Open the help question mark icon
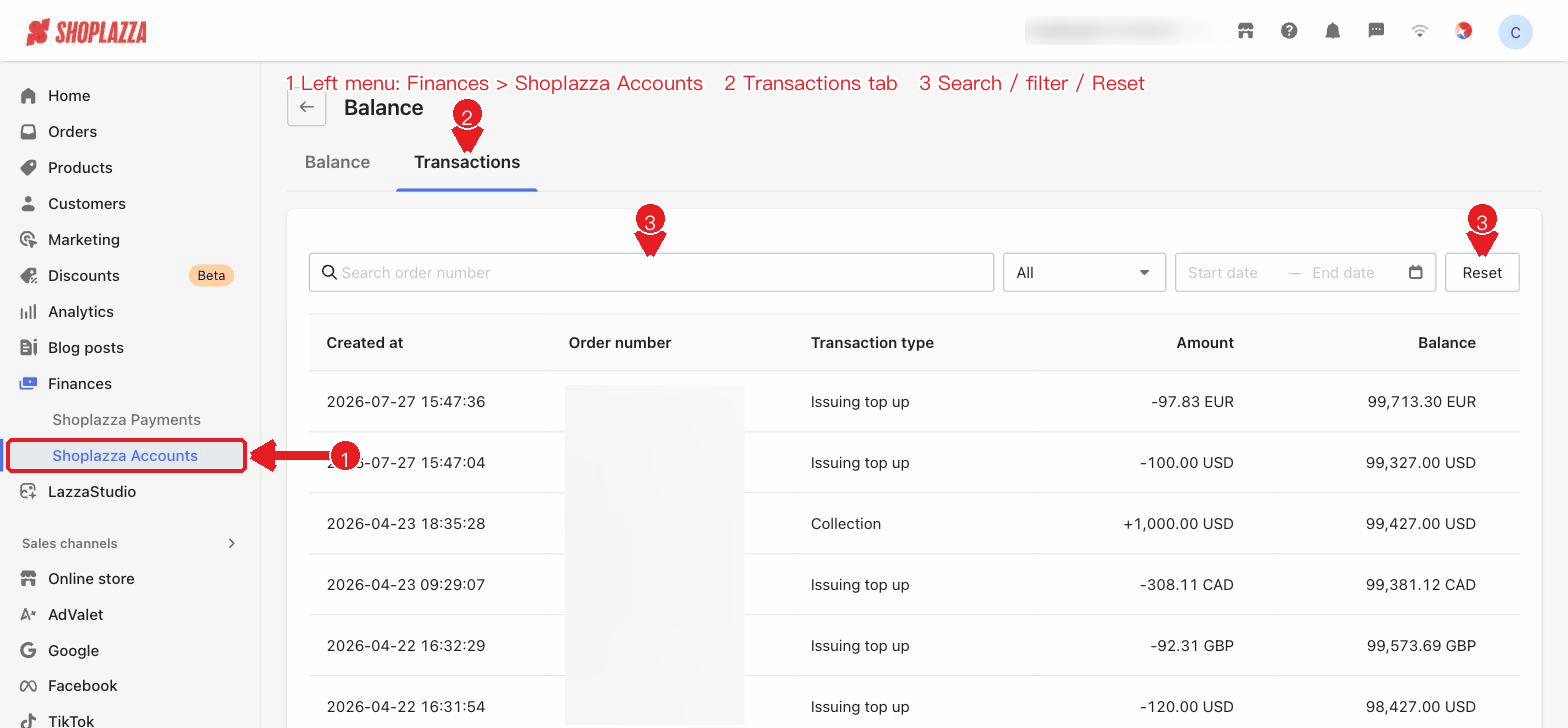Viewport: 1568px width, 728px height. (1289, 31)
